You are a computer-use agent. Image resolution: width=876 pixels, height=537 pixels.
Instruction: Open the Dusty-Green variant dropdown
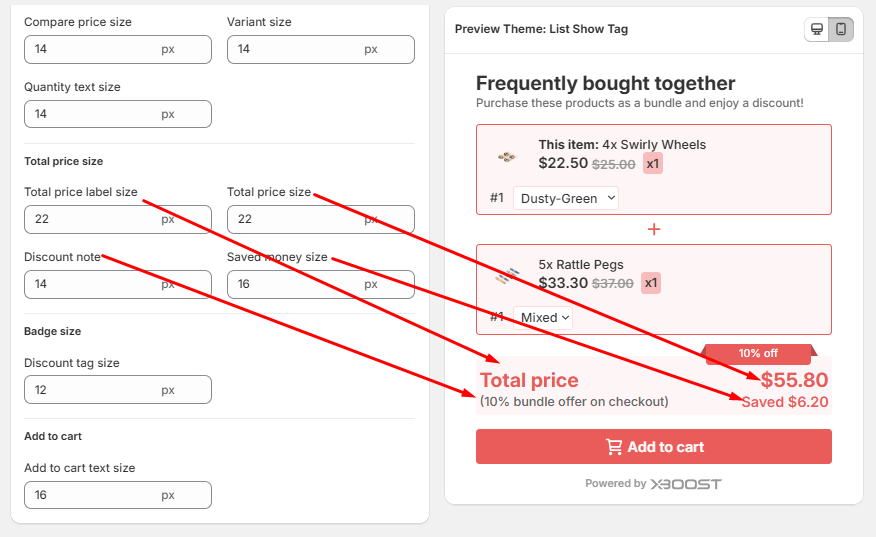pyautogui.click(x=566, y=198)
